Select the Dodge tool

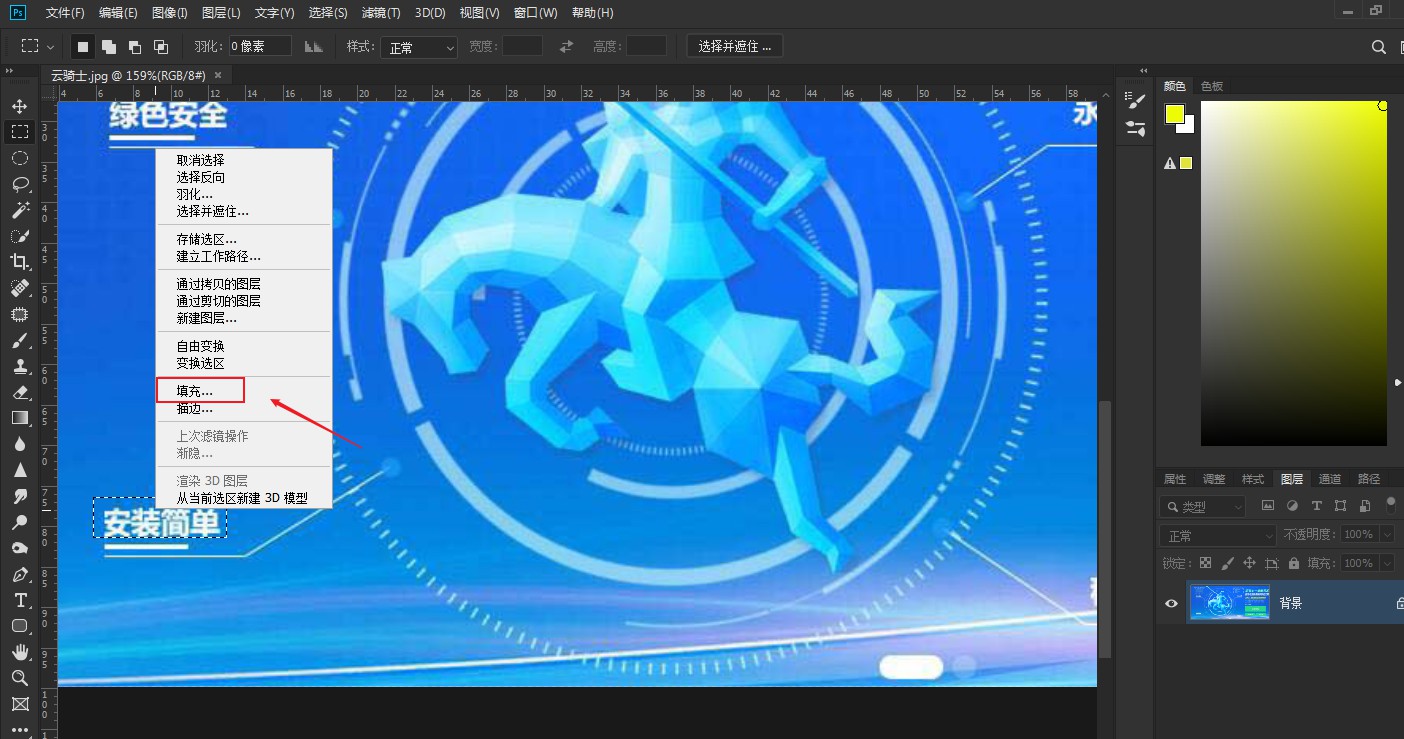click(19, 522)
